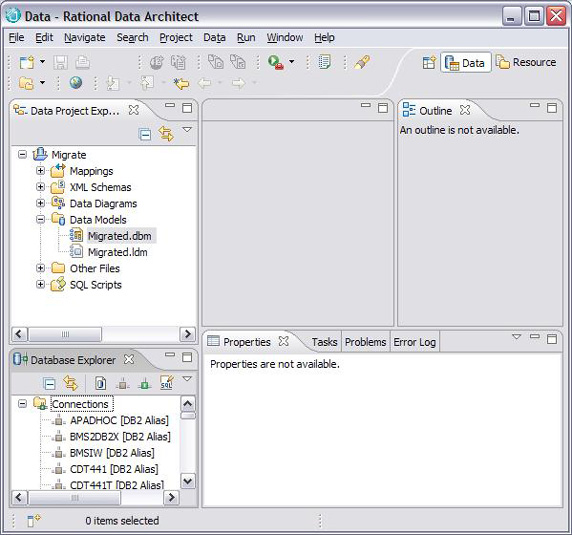The image size is (572, 535).
Task: Click the New wizard toolbar icon
Action: pyautogui.click(x=27, y=62)
